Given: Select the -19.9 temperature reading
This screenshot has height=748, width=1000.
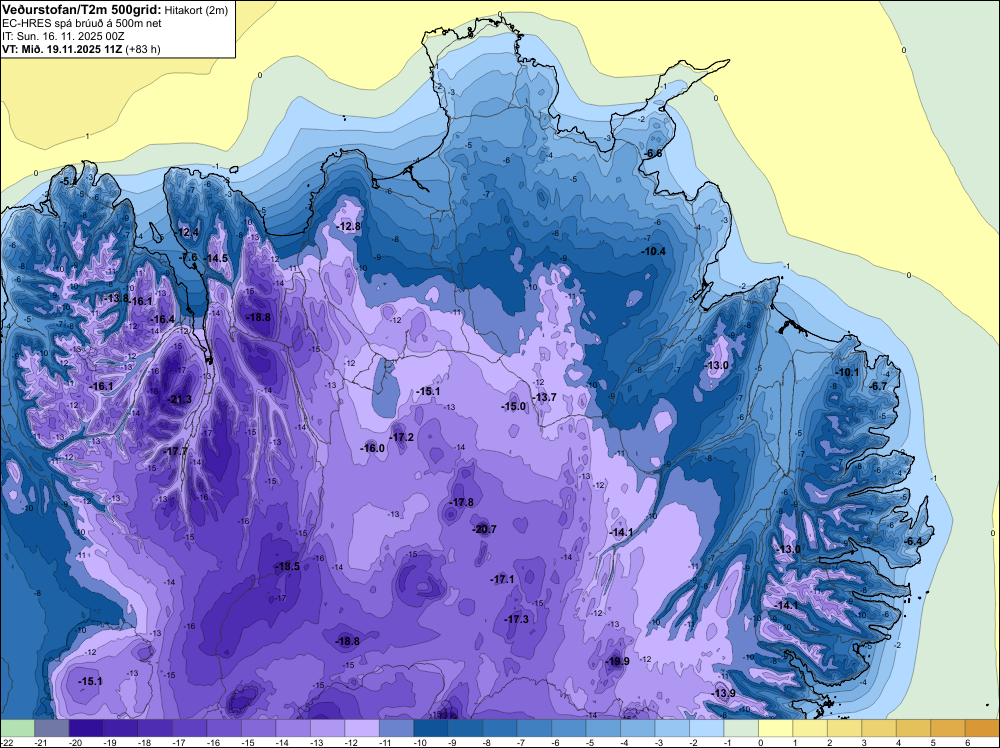Looking at the screenshot, I should (617, 661).
